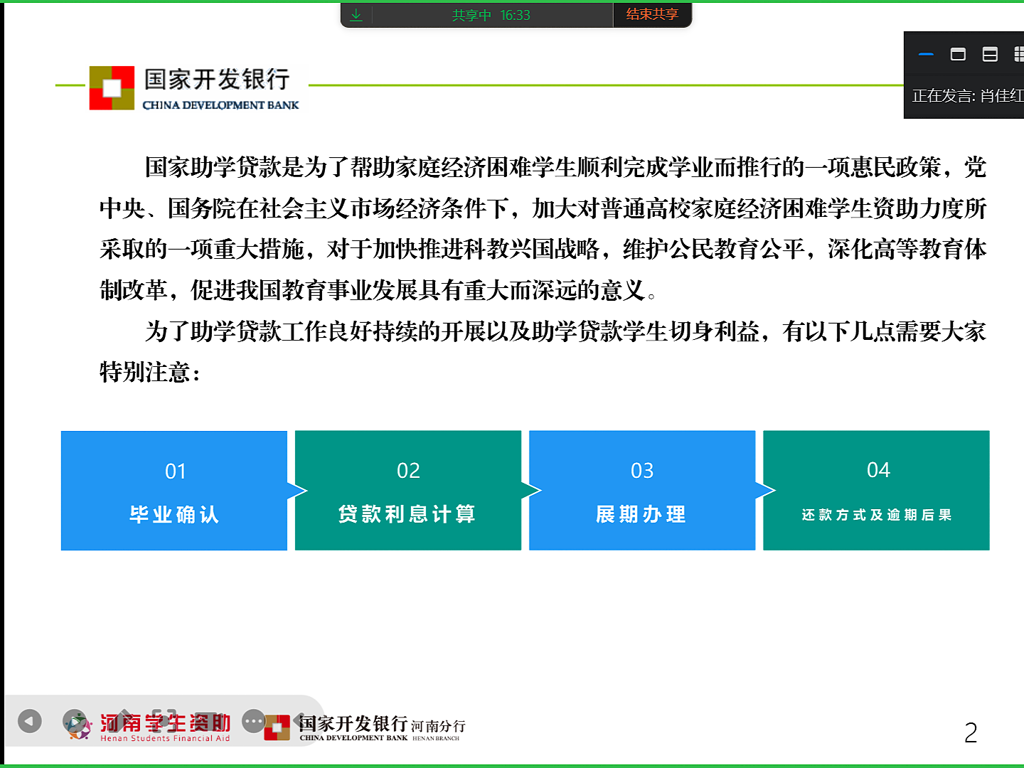Switch to grid view layout in the video panel
This screenshot has height=768, width=1024.
(x=1017, y=54)
